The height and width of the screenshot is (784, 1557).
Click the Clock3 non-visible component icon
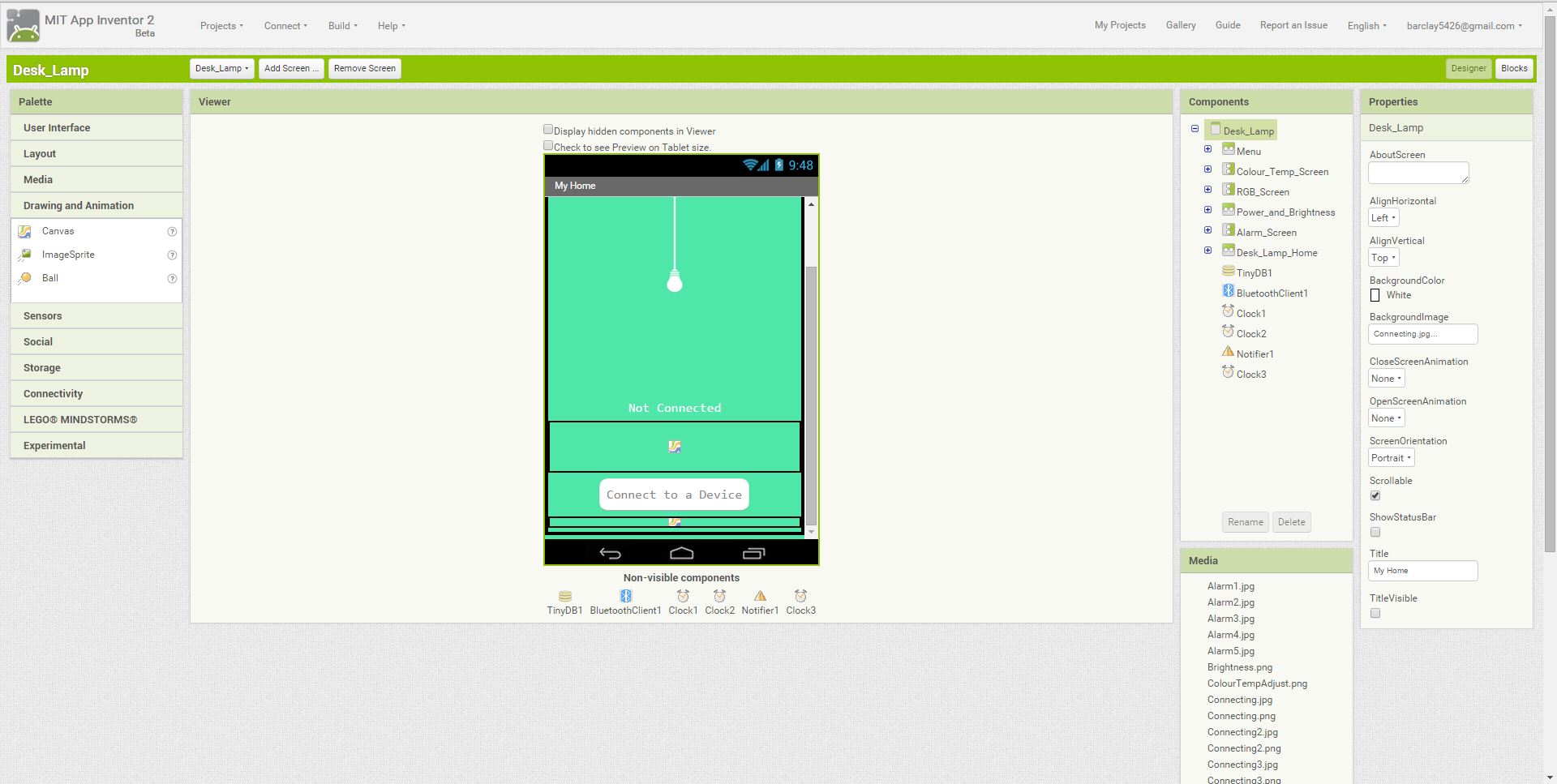pos(800,596)
